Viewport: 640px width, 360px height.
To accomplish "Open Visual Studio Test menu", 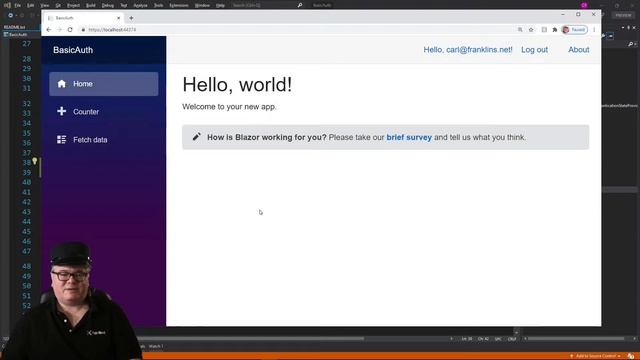I will (124, 5).
